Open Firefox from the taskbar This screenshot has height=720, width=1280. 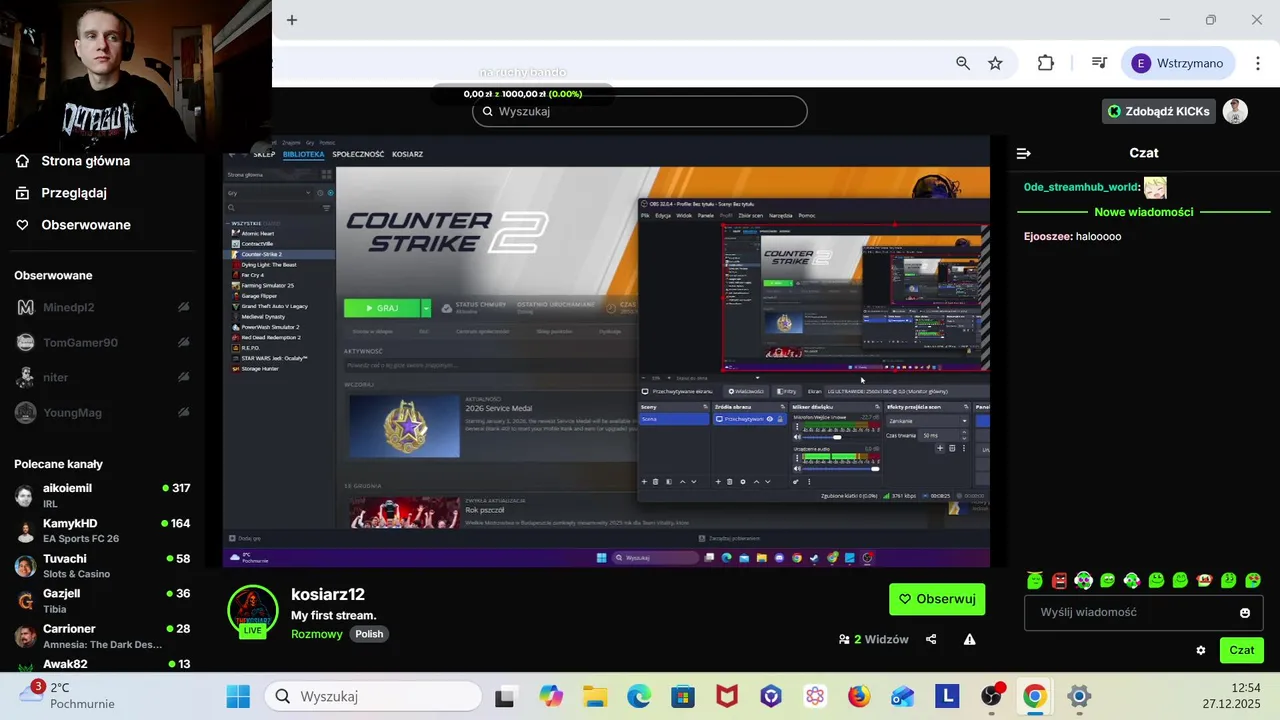[x=859, y=696]
